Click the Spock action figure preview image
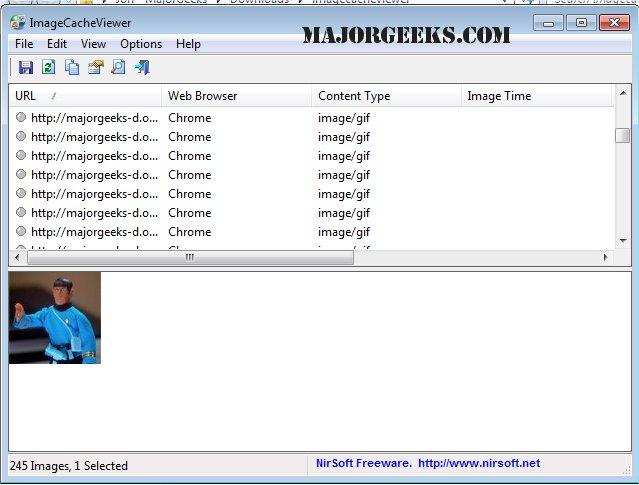This screenshot has height=485, width=639. (55, 318)
